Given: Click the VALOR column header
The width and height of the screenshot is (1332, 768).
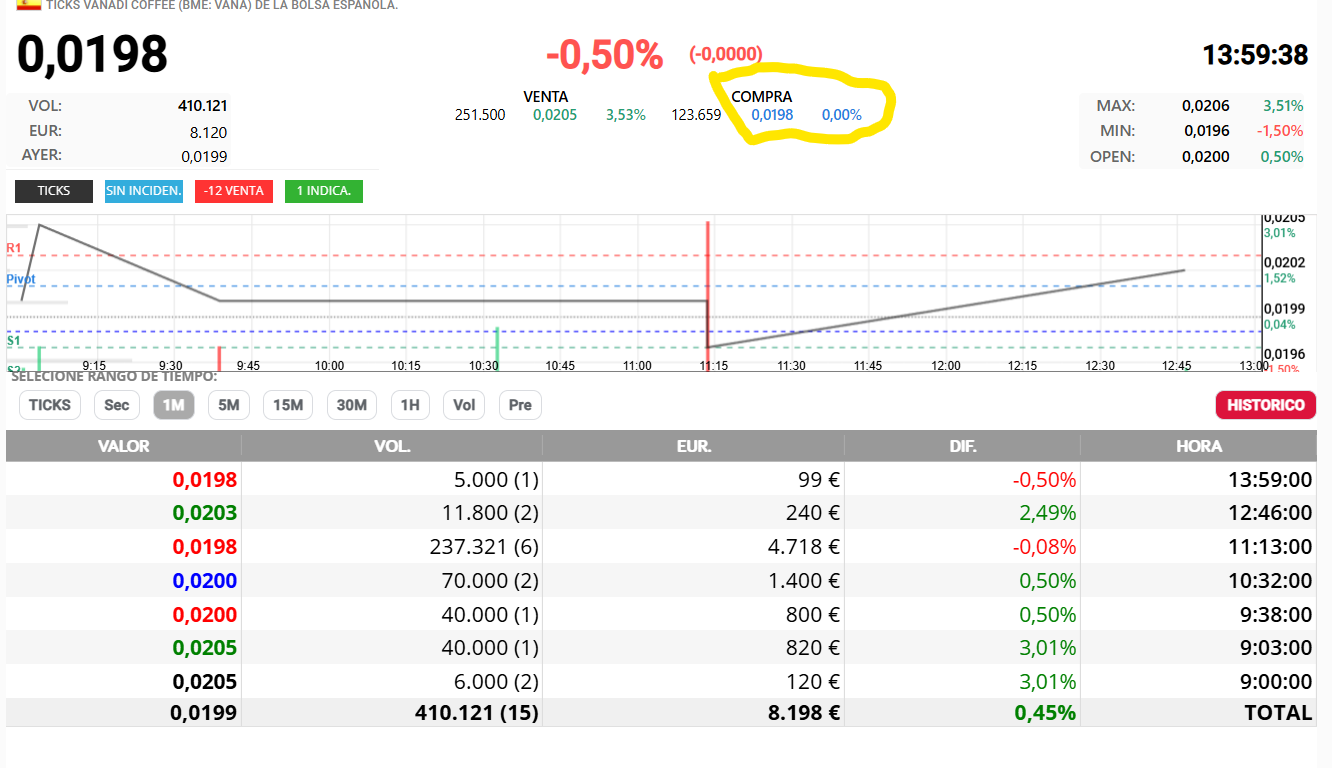Looking at the screenshot, I should coord(124,446).
